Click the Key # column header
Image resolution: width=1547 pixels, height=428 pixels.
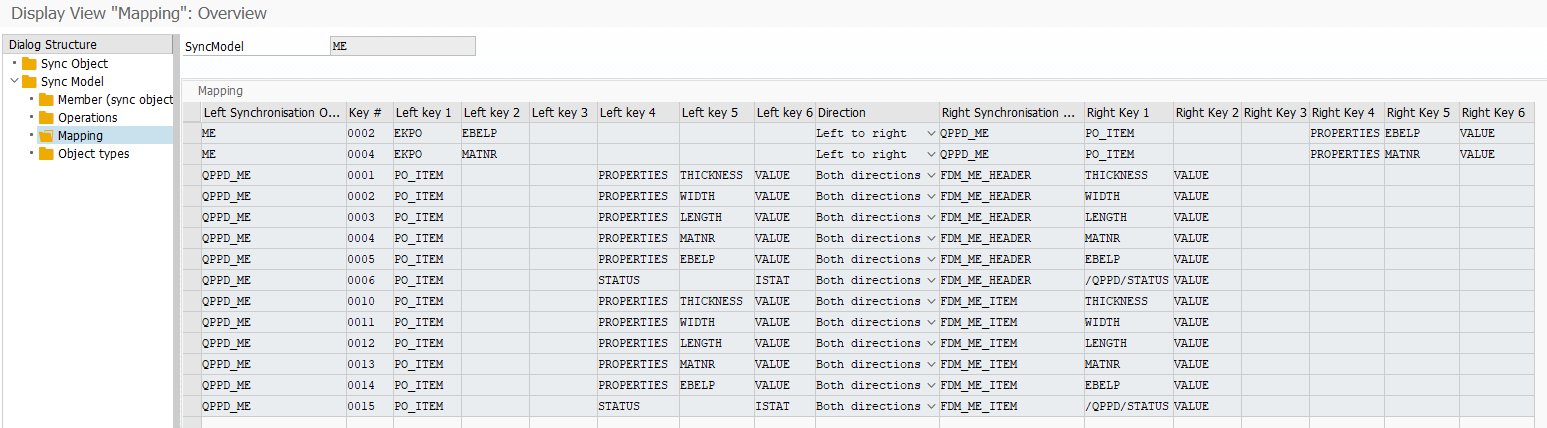point(368,113)
